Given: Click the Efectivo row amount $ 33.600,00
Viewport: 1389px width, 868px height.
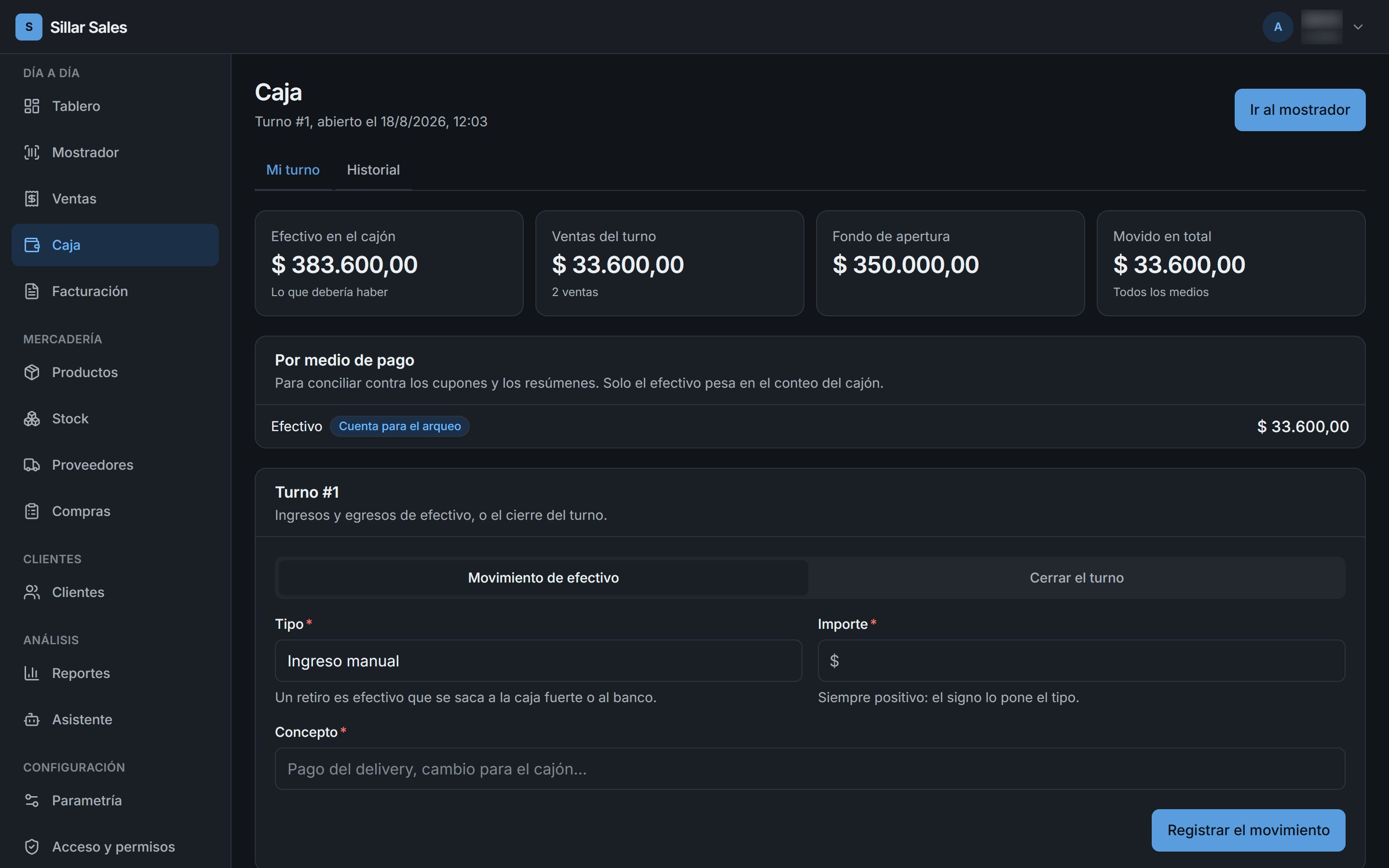Looking at the screenshot, I should point(1303,427).
